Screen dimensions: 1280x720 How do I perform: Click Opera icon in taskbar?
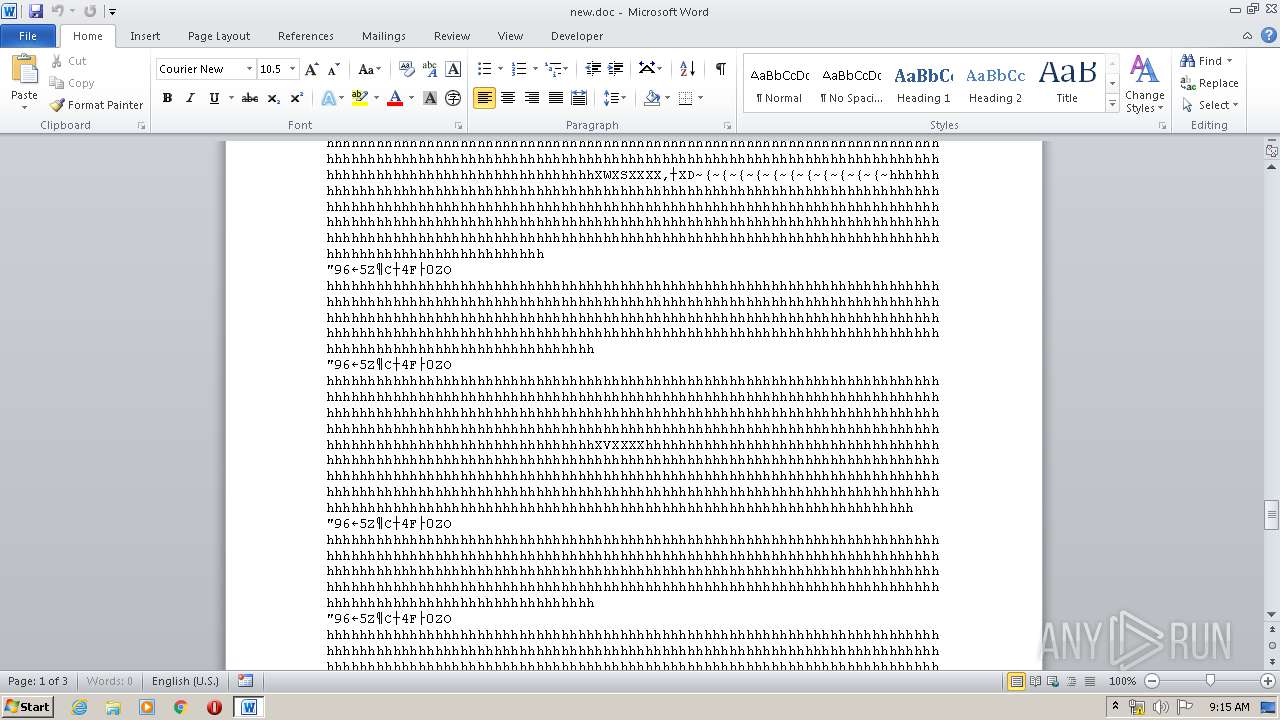point(214,707)
